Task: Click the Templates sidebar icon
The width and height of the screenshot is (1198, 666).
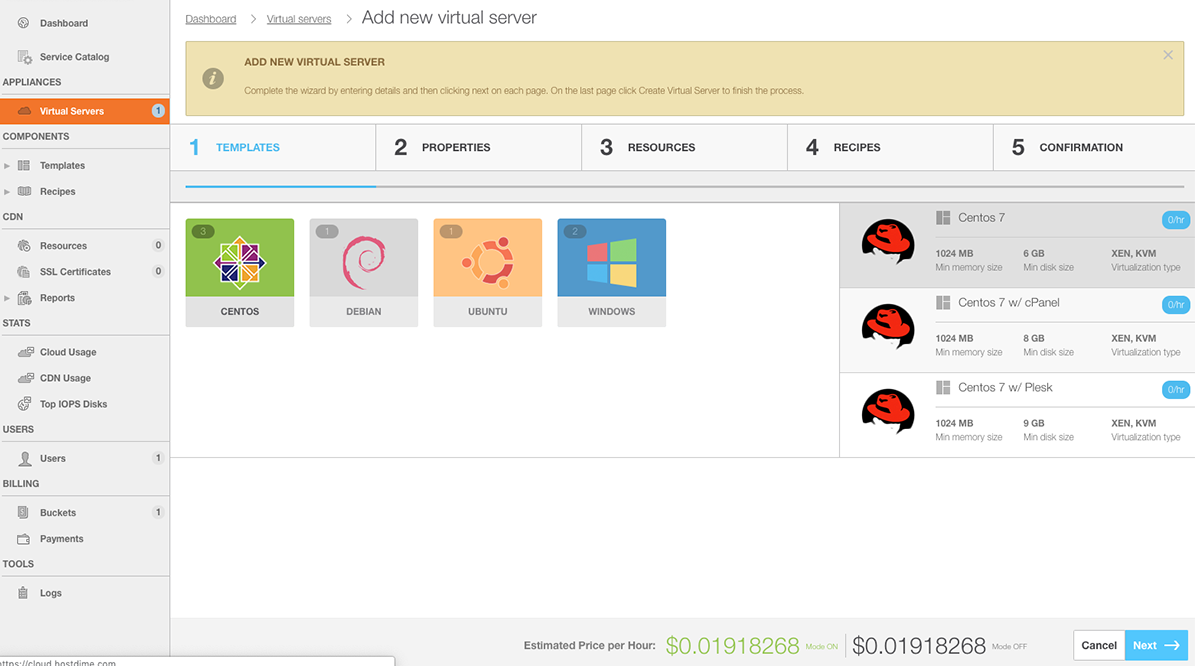Action: 24,165
